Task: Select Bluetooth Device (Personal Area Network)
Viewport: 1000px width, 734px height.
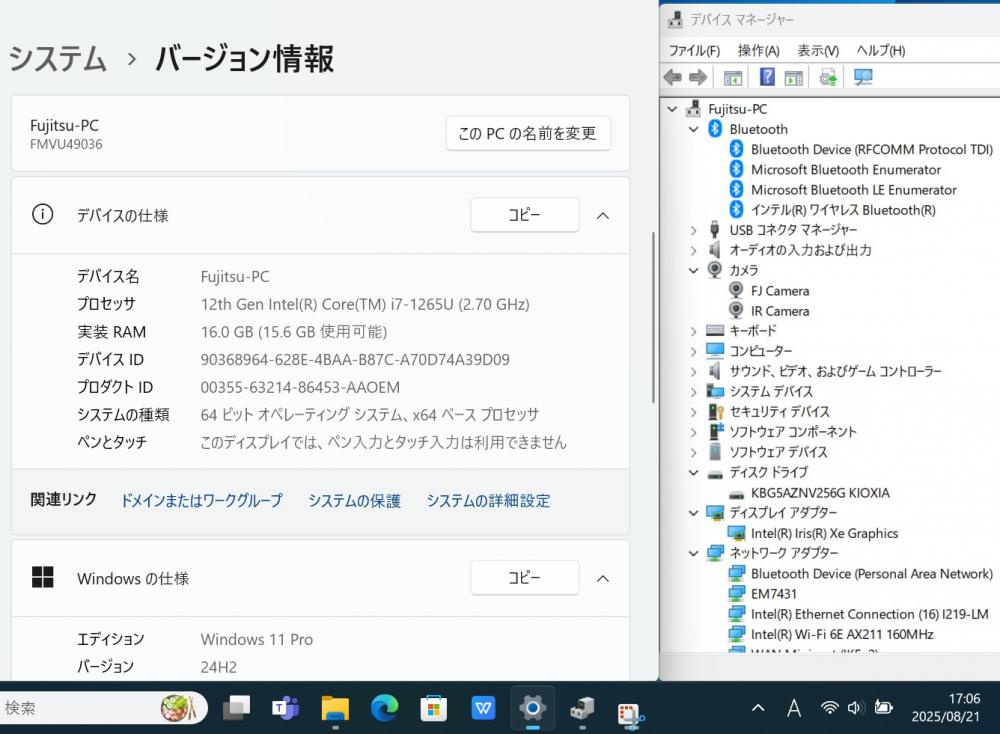Action: [872, 574]
